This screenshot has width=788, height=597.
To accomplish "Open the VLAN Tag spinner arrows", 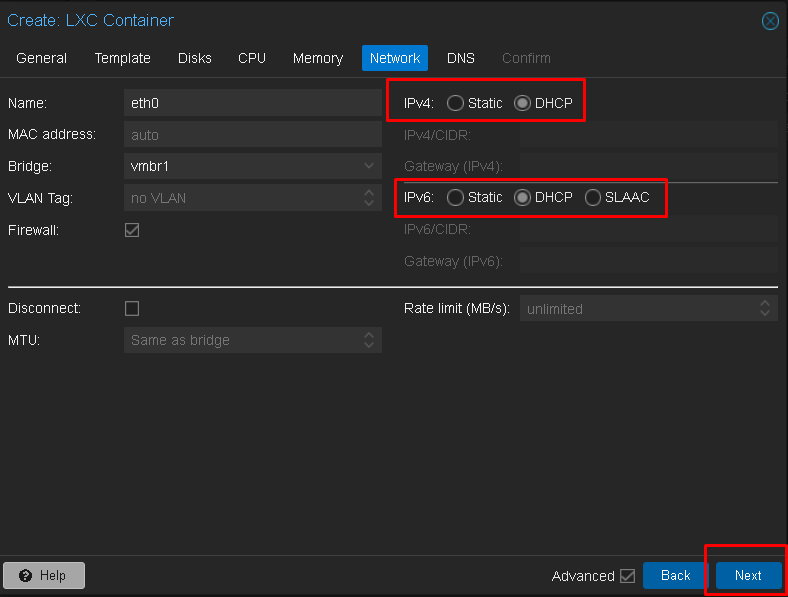I will click(x=369, y=198).
